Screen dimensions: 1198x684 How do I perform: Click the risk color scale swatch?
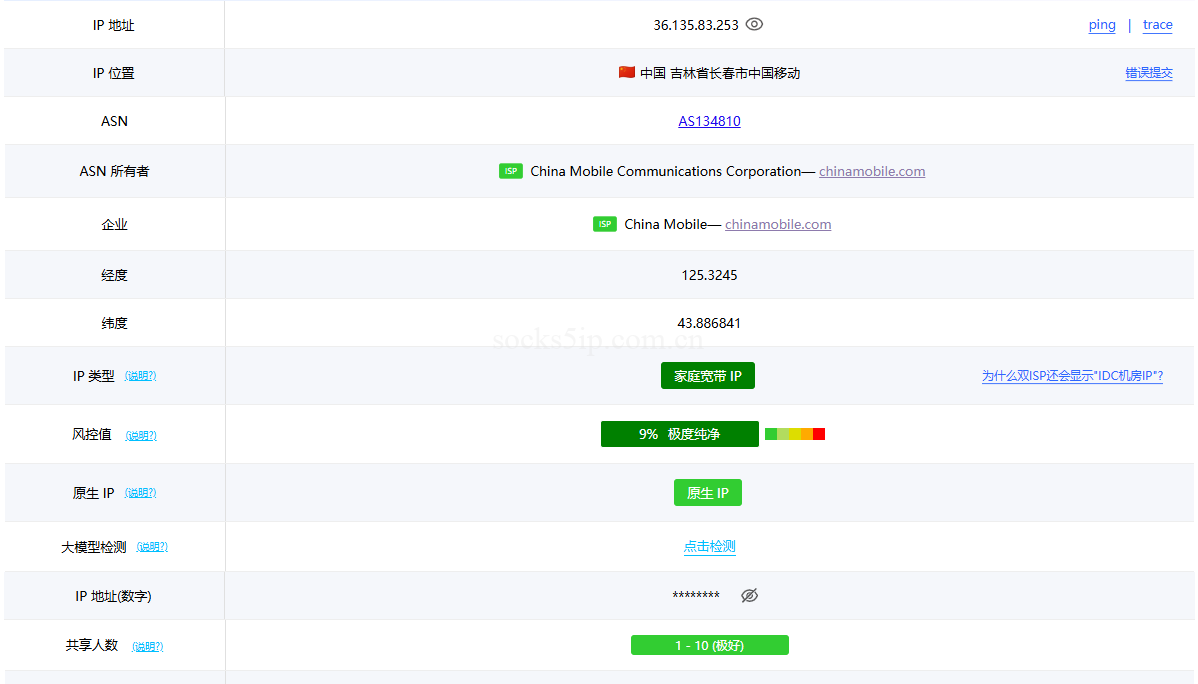pos(795,434)
